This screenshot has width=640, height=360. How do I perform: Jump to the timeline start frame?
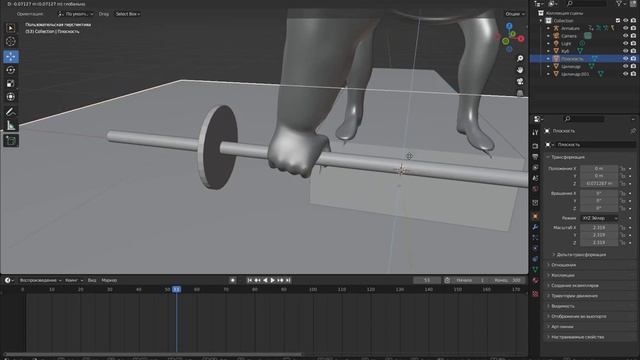pos(250,280)
